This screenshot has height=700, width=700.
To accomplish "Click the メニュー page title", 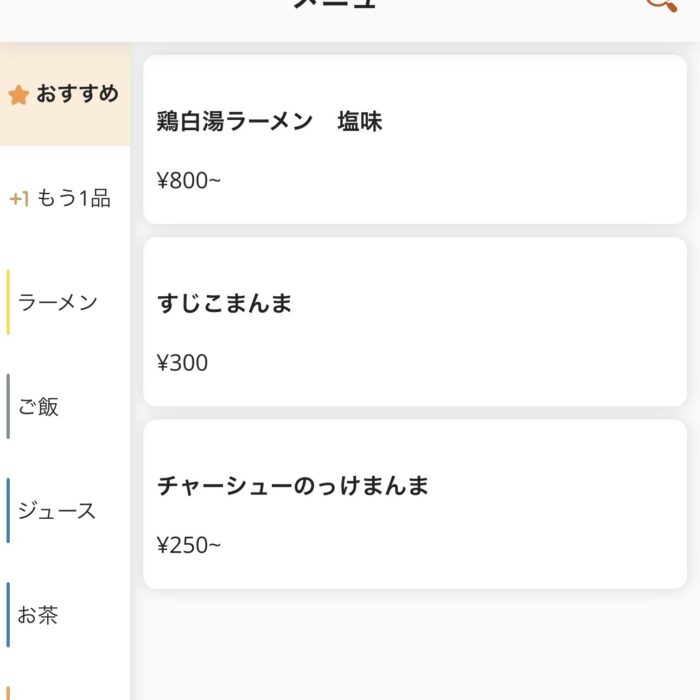I will (x=335, y=5).
